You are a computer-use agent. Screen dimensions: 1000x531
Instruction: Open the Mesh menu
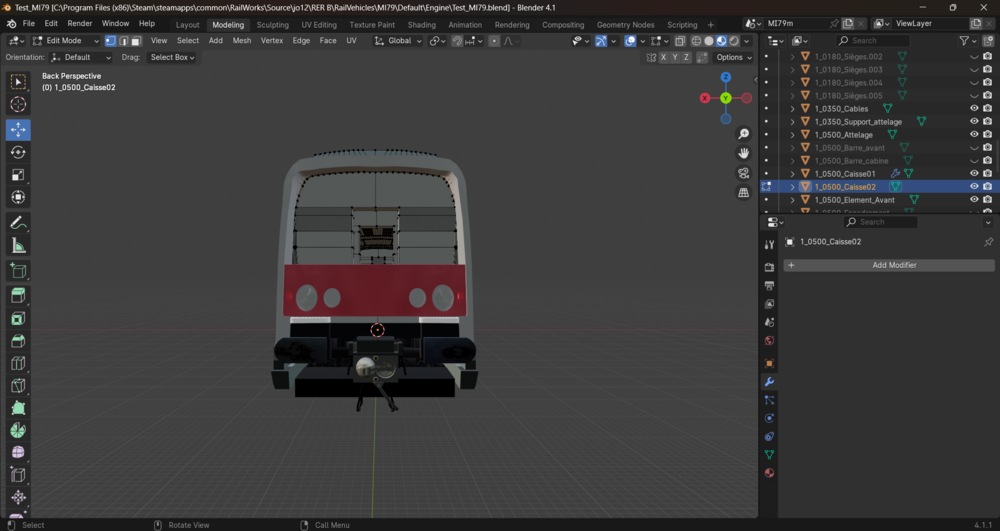(x=242, y=41)
